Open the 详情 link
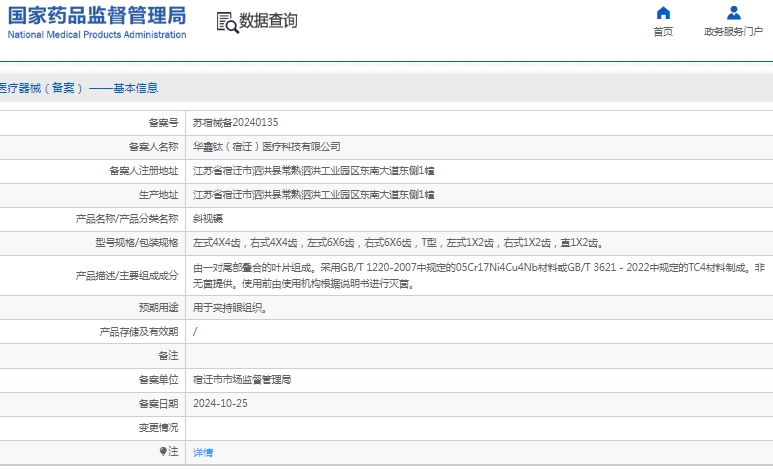The height and width of the screenshot is (470, 773). coord(203,452)
